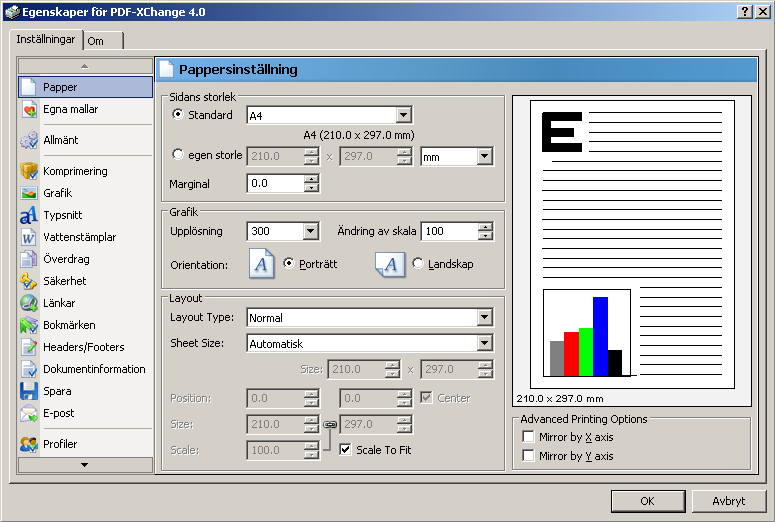Open the Sheet Size Automatisk dropdown

484,343
